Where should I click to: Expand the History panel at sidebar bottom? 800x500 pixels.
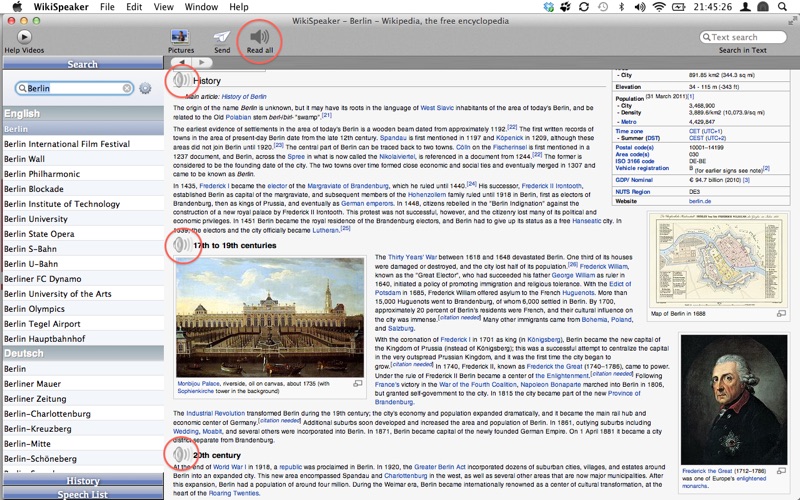tap(82, 481)
